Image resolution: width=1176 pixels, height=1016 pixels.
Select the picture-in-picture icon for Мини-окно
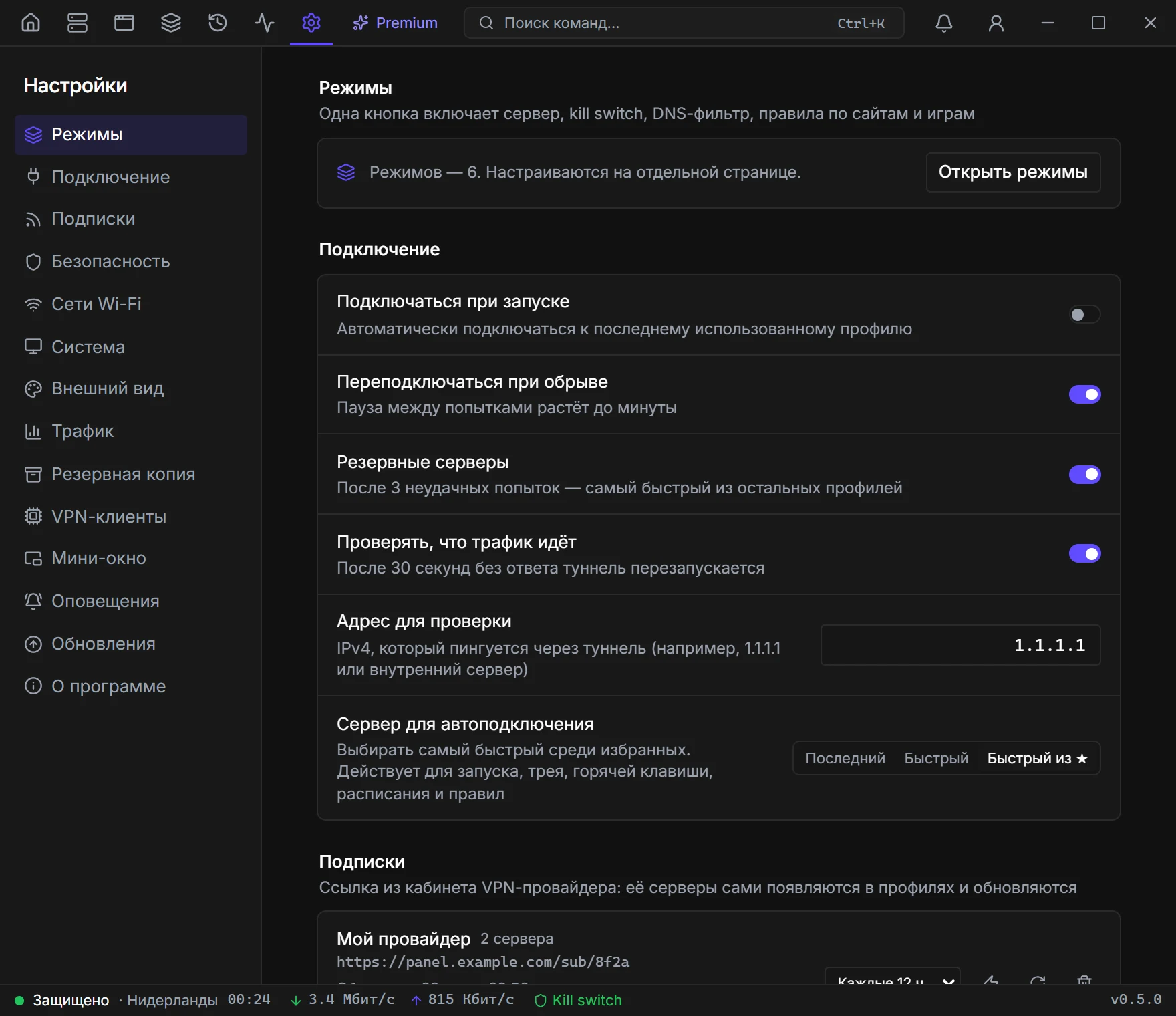point(33,559)
